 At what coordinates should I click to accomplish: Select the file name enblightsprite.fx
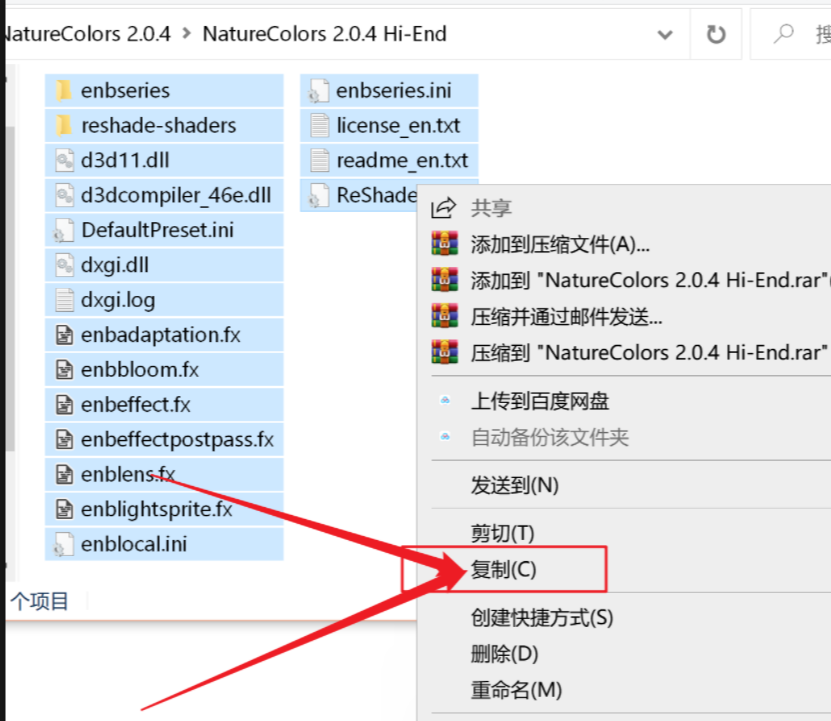click(x=156, y=509)
